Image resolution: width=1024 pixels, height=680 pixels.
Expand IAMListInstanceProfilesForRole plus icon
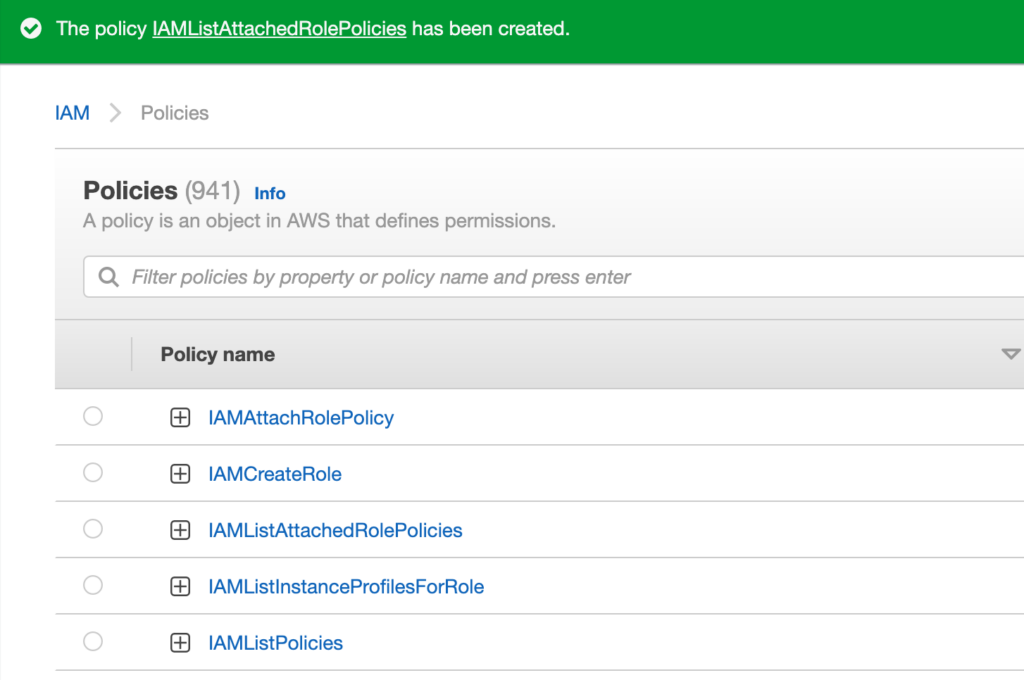point(180,586)
